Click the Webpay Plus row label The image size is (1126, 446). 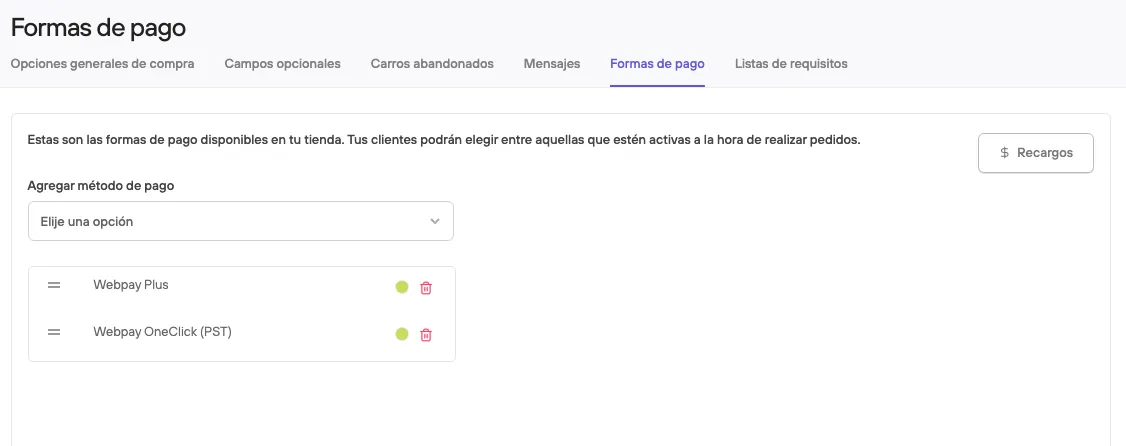[131, 284]
